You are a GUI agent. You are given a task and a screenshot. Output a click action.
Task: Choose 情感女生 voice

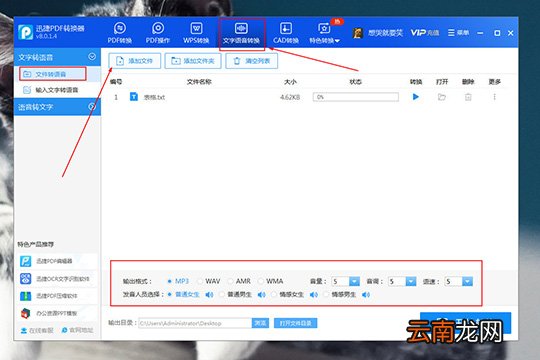[x=288, y=295]
